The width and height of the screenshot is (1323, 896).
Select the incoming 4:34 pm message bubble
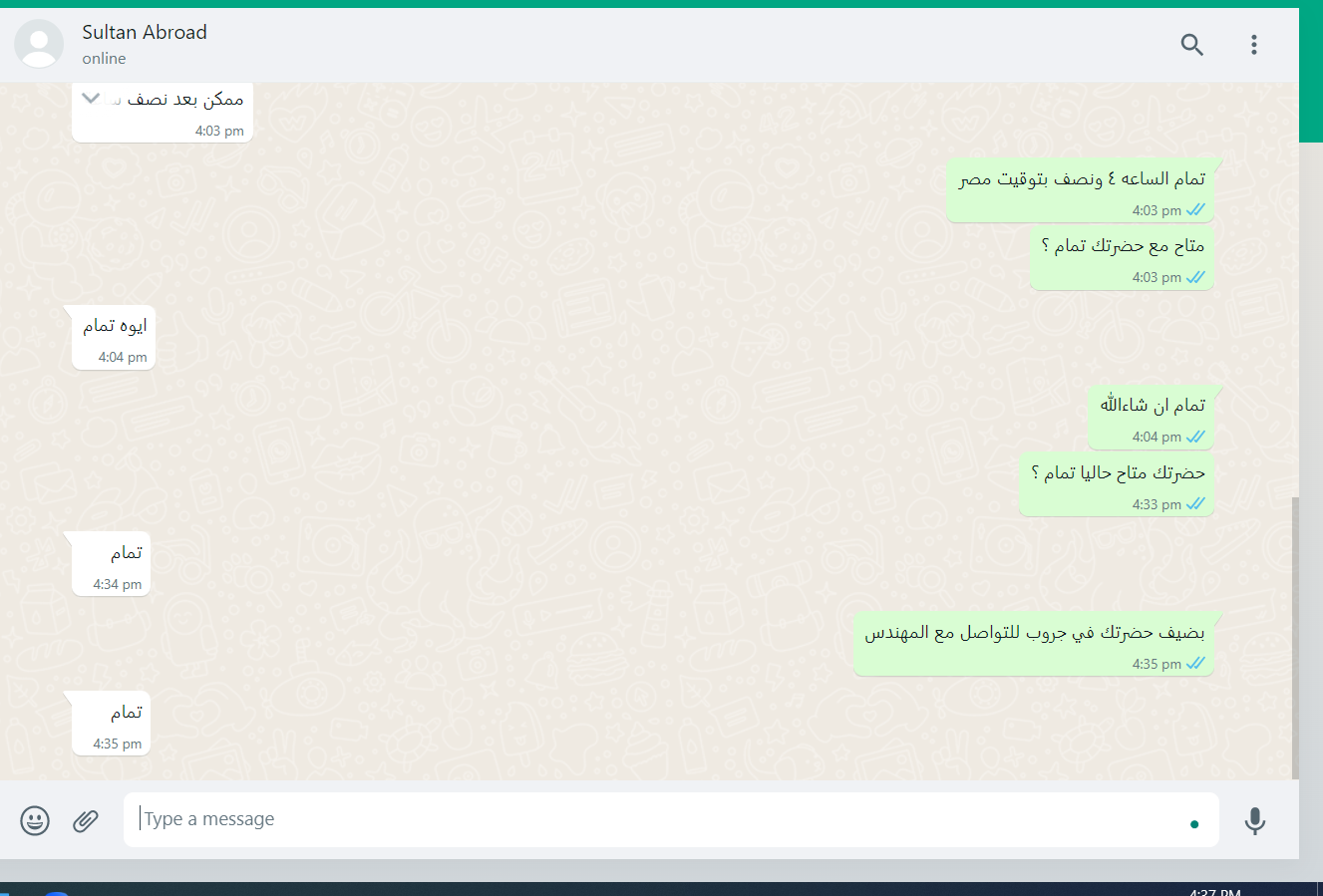(112, 563)
